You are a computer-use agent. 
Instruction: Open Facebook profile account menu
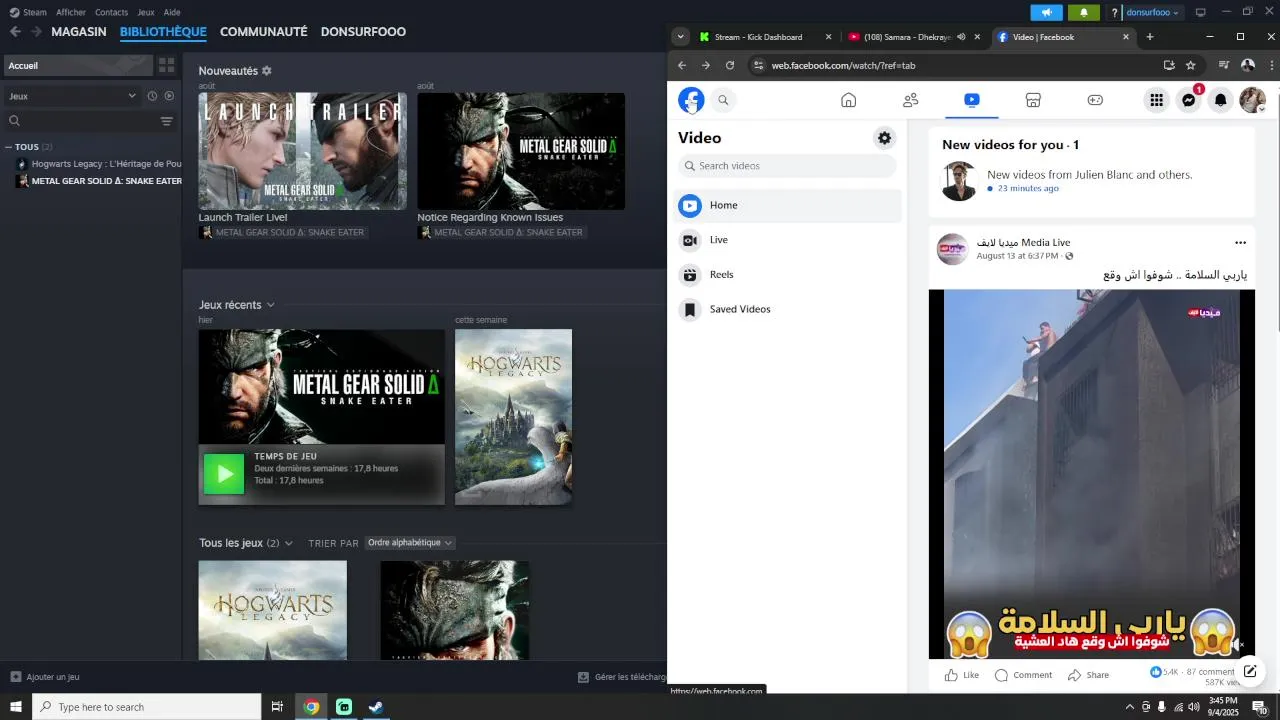coord(1252,100)
